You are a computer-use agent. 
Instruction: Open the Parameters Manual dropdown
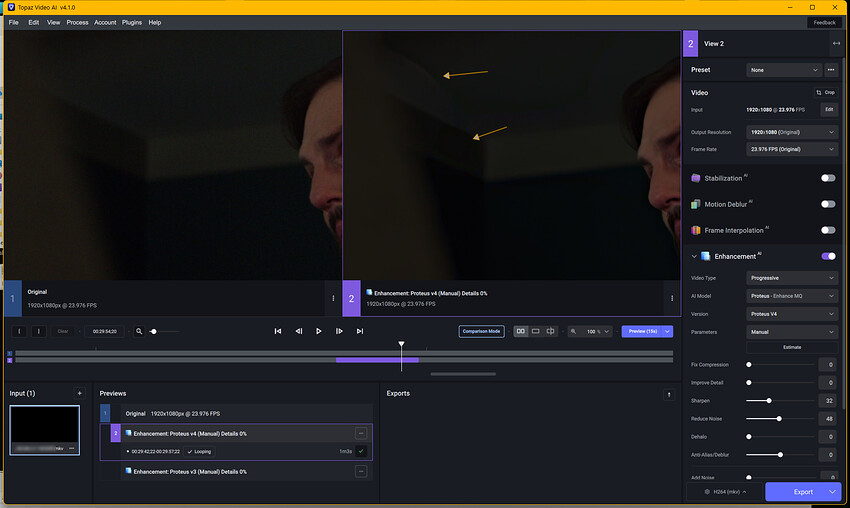pos(792,332)
